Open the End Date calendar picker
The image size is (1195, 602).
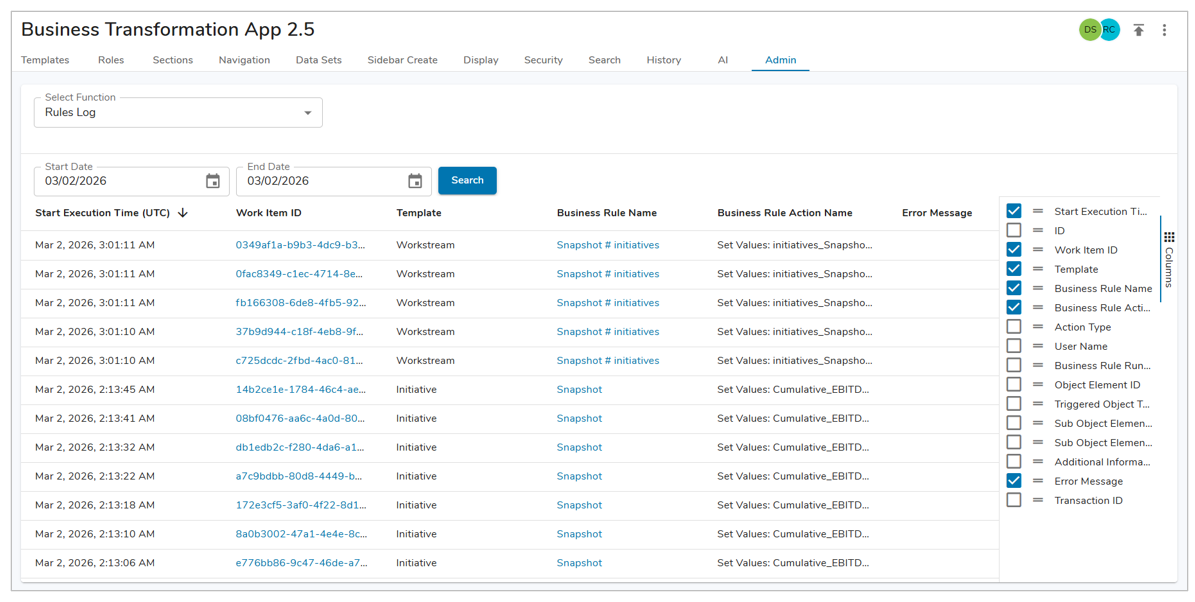[415, 181]
